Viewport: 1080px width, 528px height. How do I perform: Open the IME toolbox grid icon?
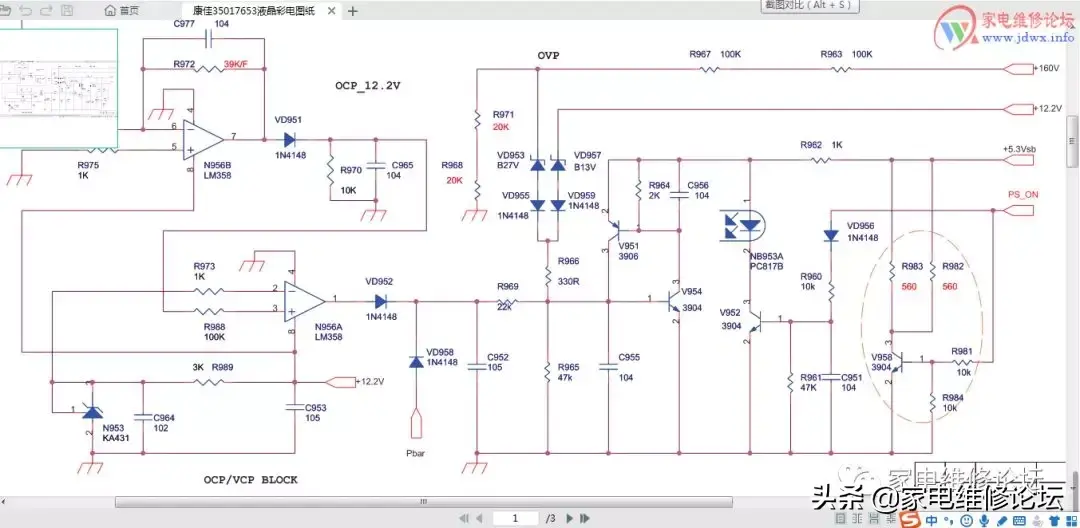1072,520
